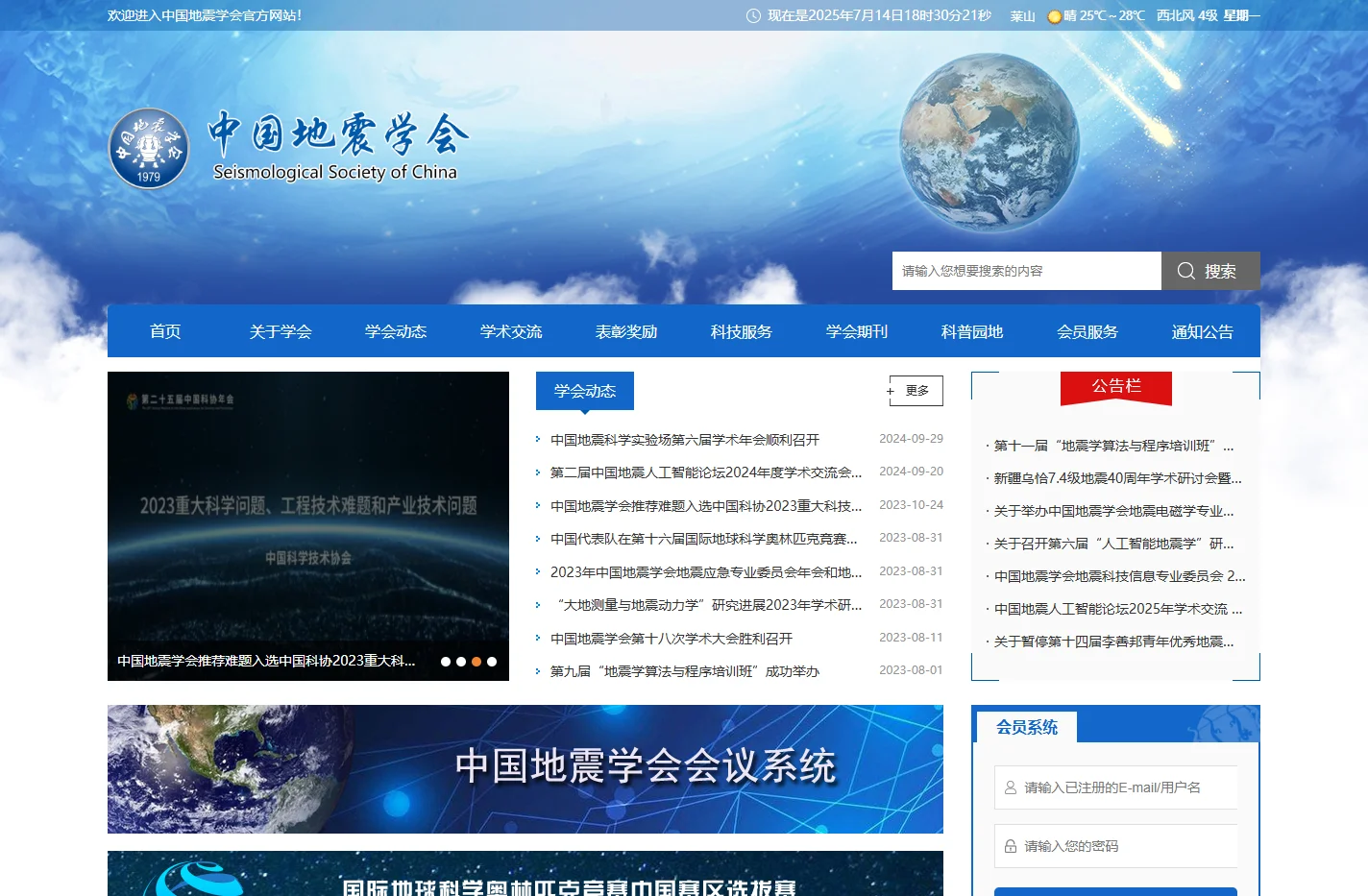The width and height of the screenshot is (1368, 896).
Task: Open notice 第十一届"地震学算法与程序培训班"
Action: point(1113,446)
